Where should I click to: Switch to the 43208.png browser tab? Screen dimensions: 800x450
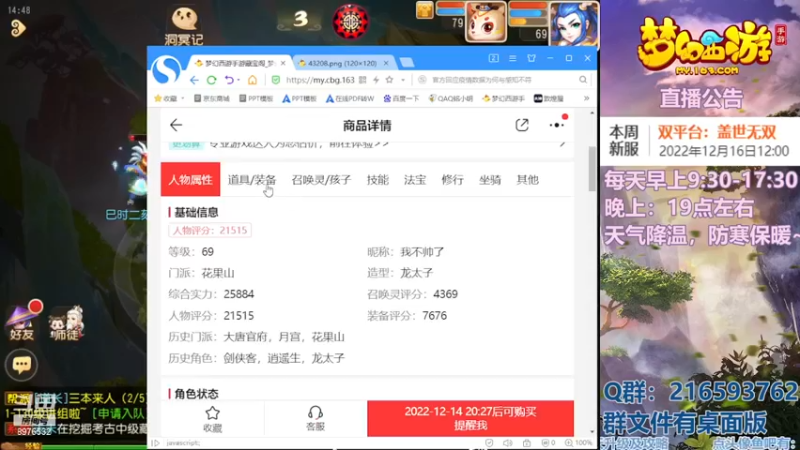click(x=342, y=63)
